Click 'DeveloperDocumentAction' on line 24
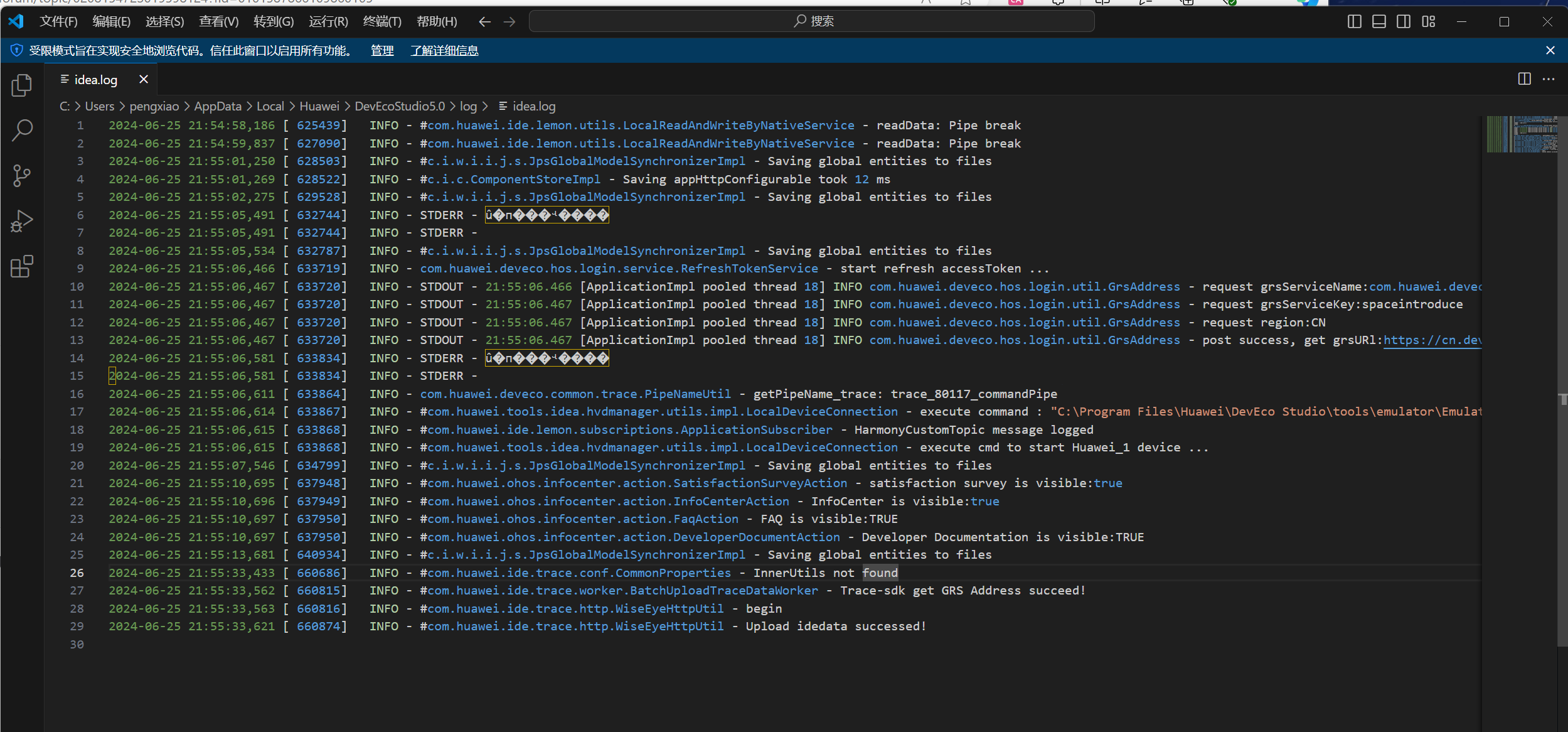The image size is (1568, 732). [x=757, y=537]
